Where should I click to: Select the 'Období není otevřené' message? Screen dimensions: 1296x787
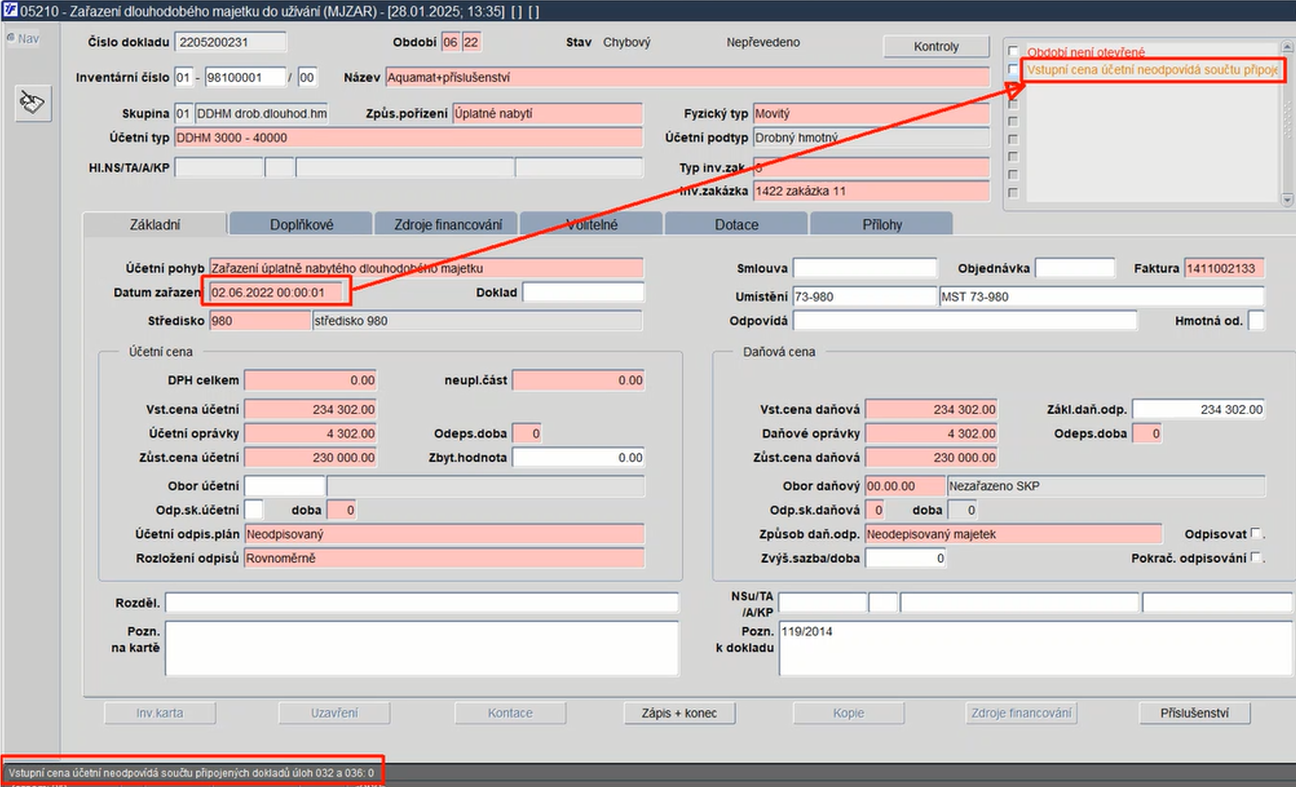tap(1086, 51)
